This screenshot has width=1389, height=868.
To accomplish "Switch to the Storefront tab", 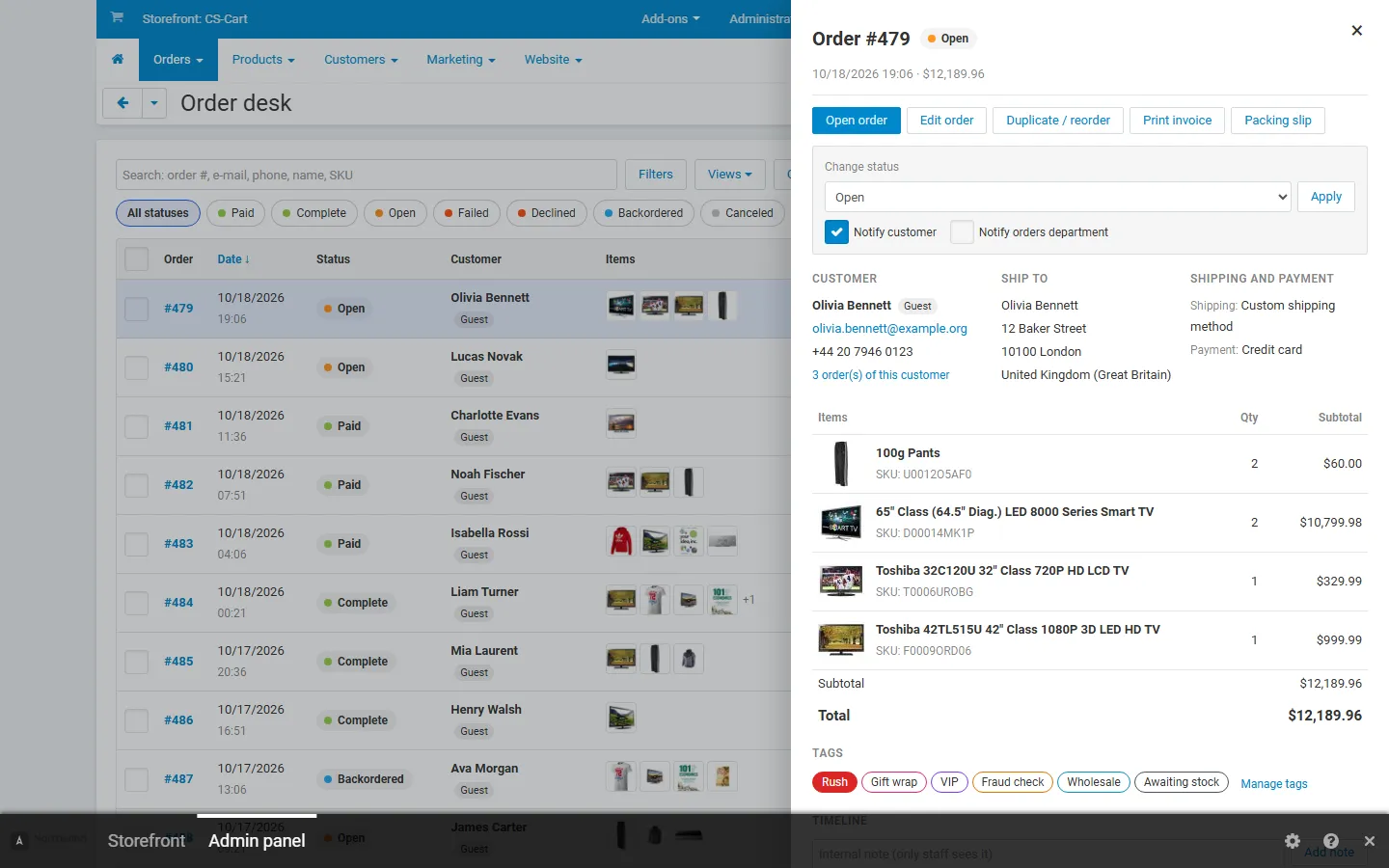I will tap(147, 841).
